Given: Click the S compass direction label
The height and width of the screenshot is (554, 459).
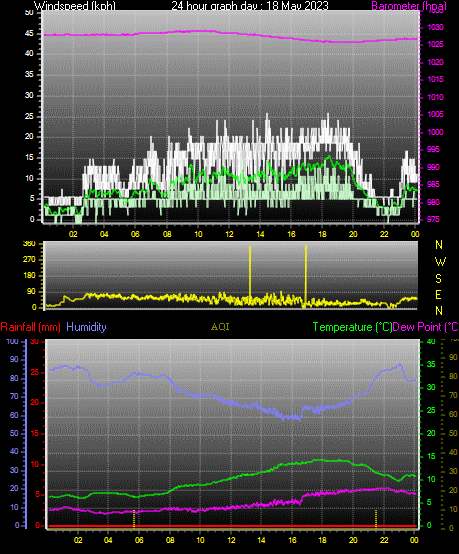Looking at the screenshot, I should (x=439, y=279).
